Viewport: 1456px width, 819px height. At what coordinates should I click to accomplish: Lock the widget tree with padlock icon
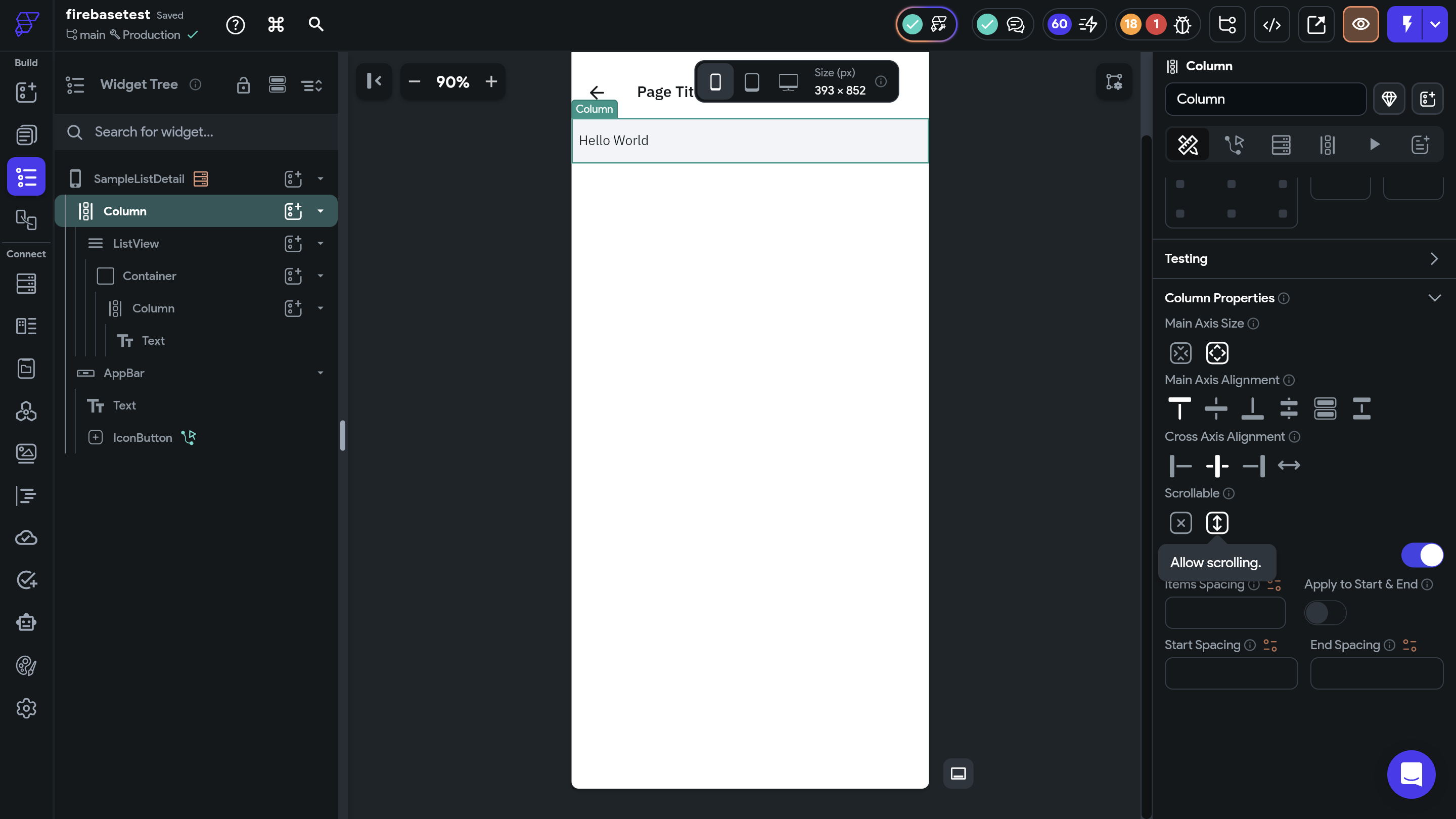243,85
